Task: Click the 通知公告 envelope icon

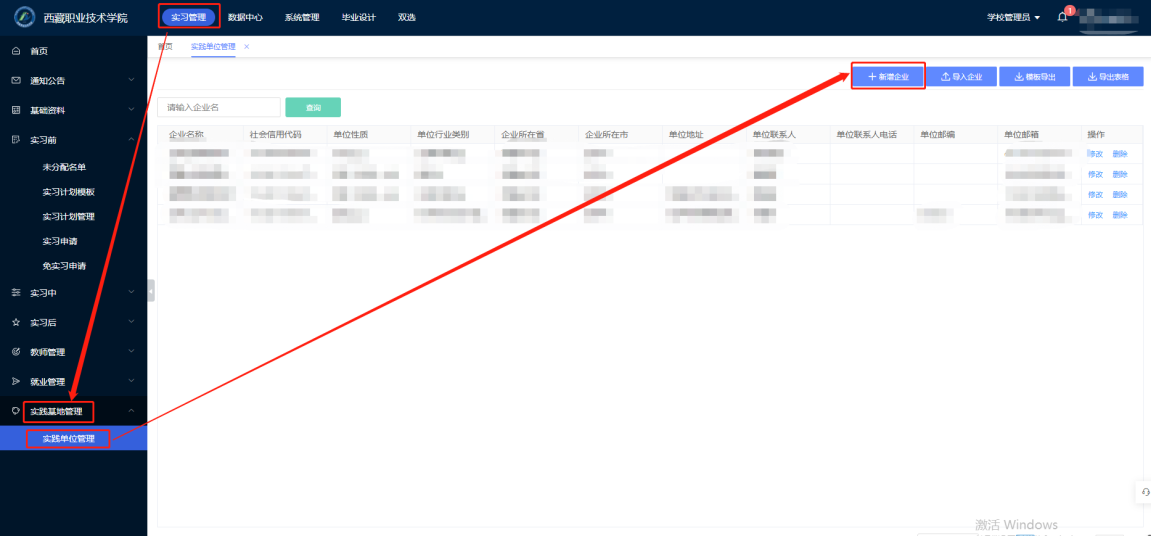Action: coord(16,81)
